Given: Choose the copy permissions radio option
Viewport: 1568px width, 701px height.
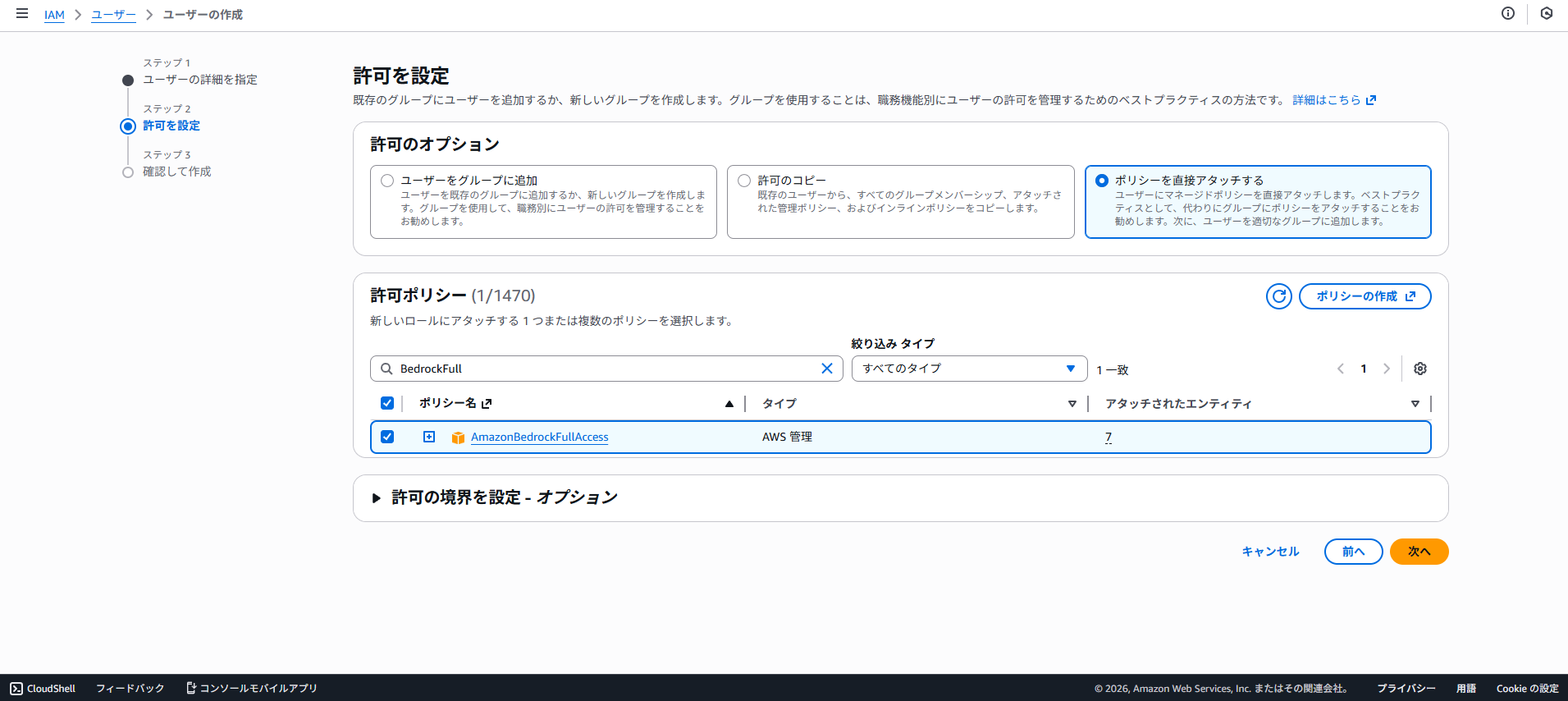Looking at the screenshot, I should pos(744,181).
